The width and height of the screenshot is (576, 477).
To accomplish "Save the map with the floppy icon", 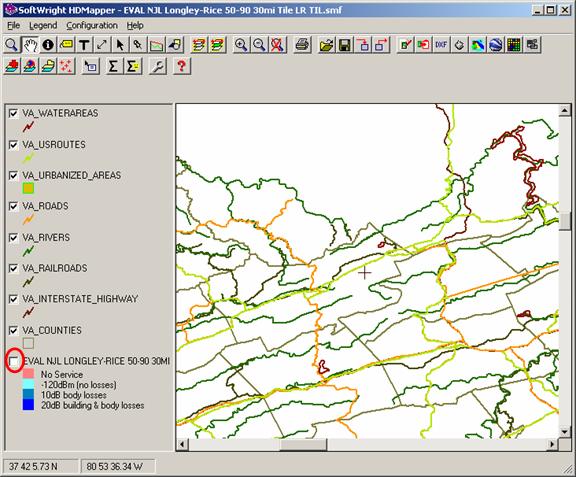I will 345,45.
